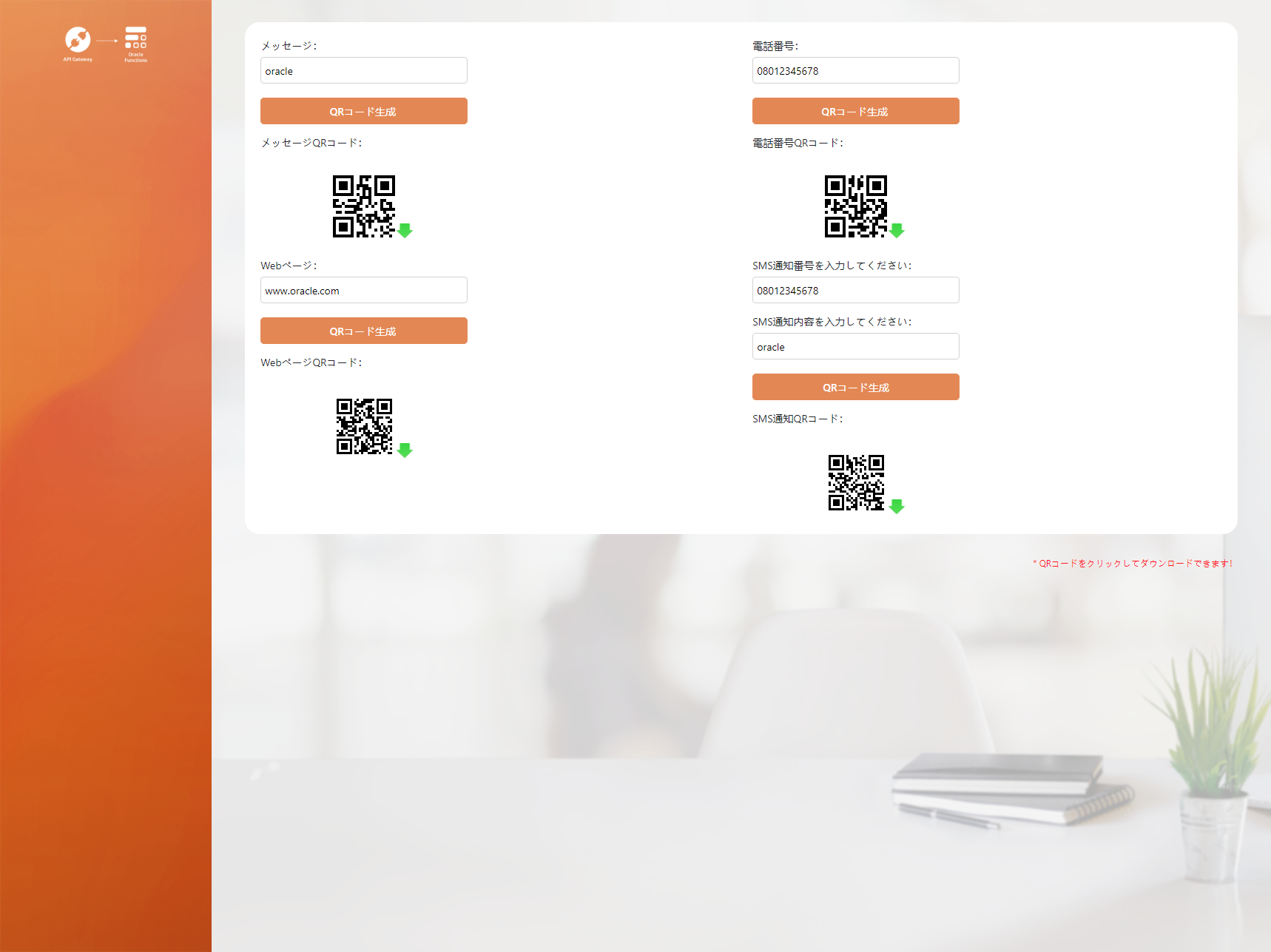Focus the 電話番号 input field
This screenshot has height=952, width=1271.
(x=855, y=71)
